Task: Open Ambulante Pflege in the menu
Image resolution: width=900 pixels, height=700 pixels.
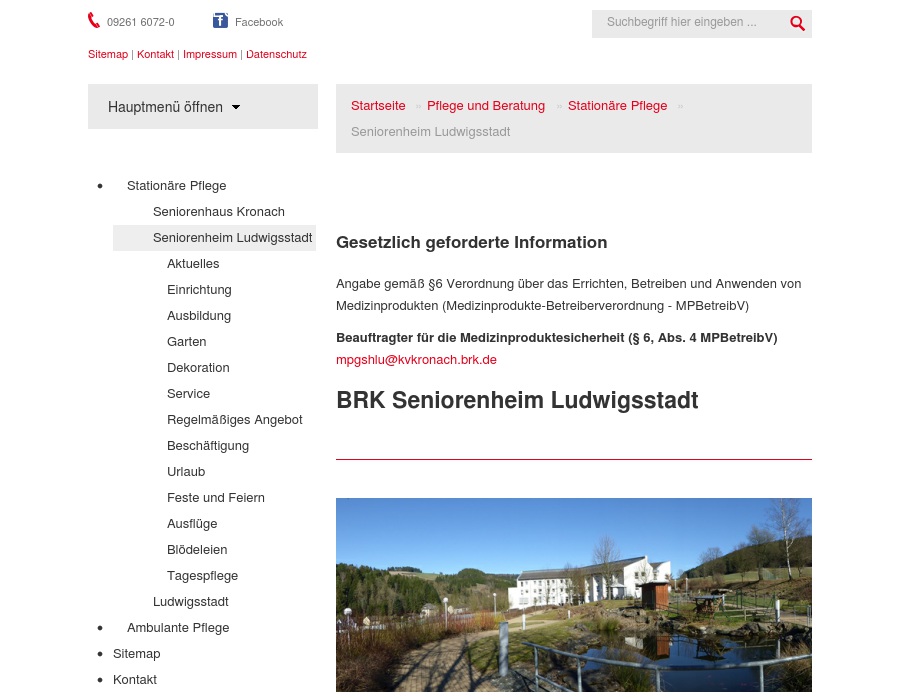Action: pos(178,627)
